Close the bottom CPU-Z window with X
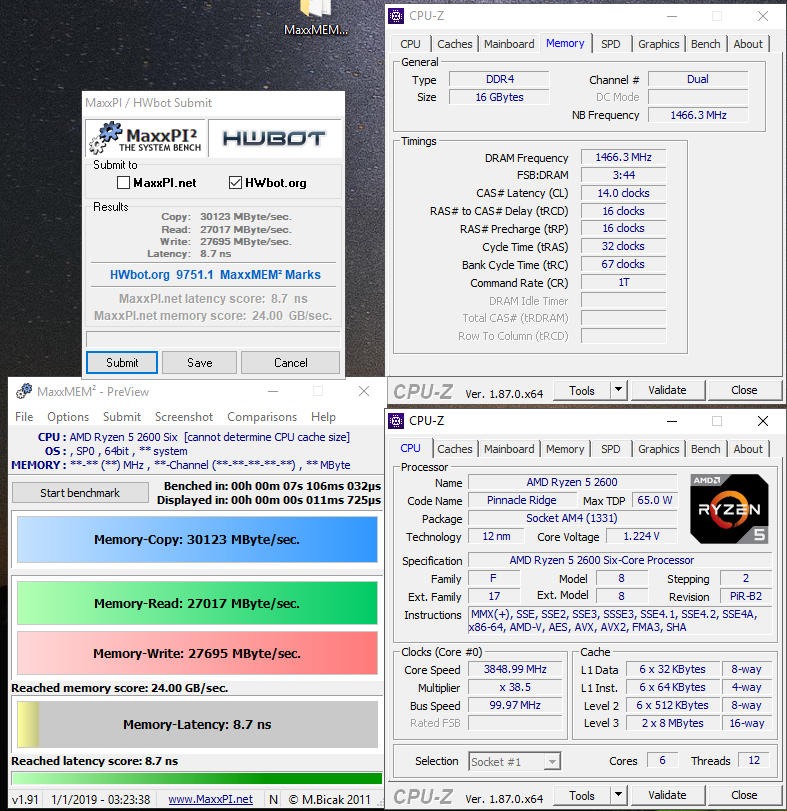The image size is (787, 811). click(x=763, y=421)
